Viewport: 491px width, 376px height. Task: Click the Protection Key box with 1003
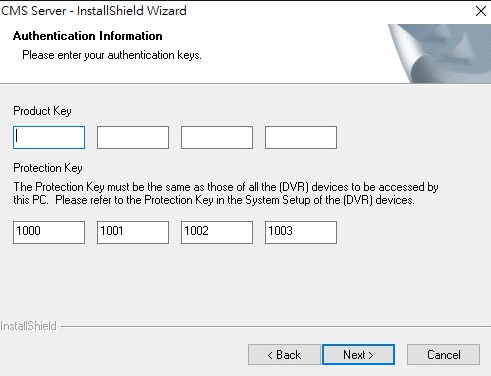(x=301, y=232)
